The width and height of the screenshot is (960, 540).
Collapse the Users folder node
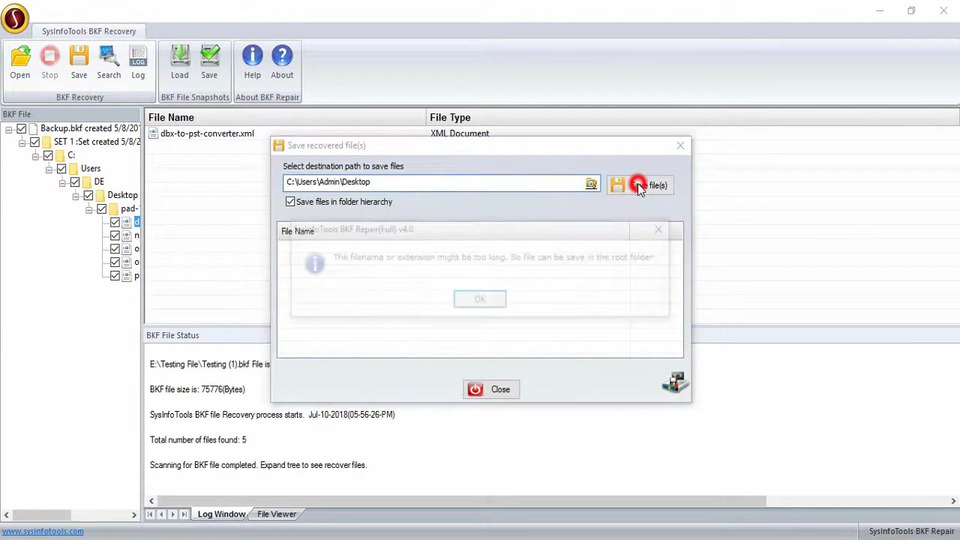[x=49, y=170]
